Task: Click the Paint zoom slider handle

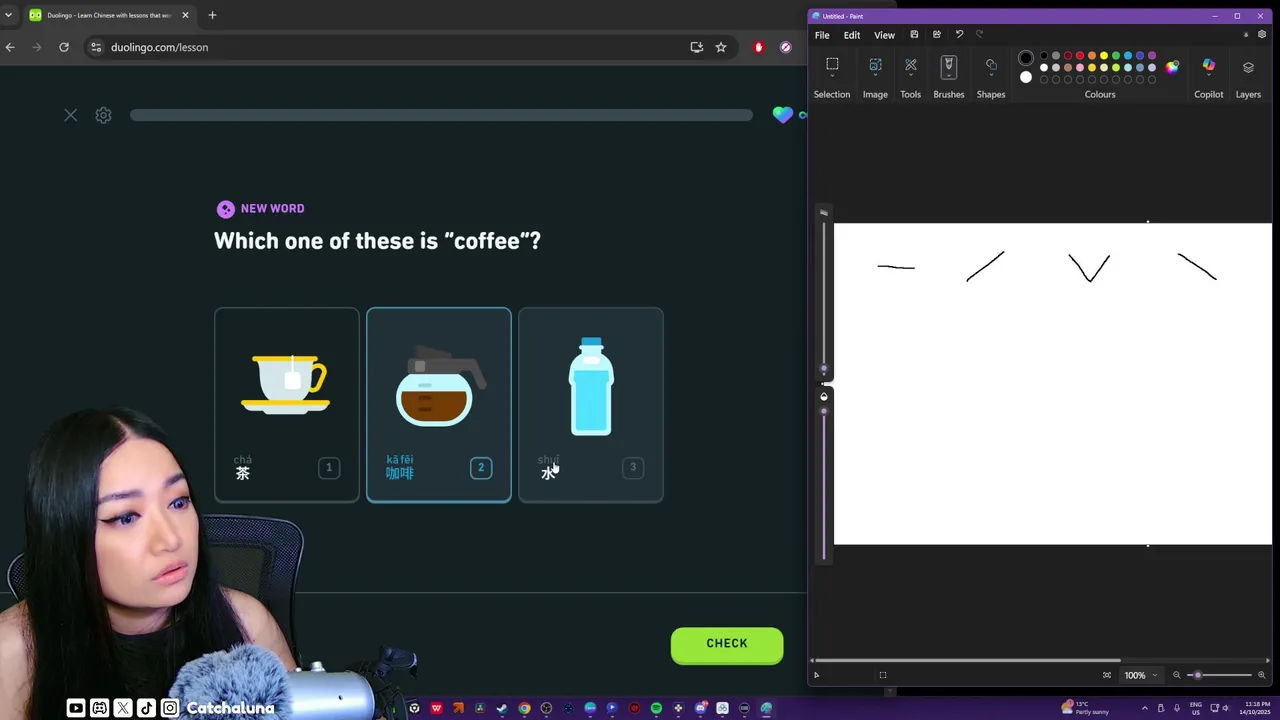Action: [1198, 675]
